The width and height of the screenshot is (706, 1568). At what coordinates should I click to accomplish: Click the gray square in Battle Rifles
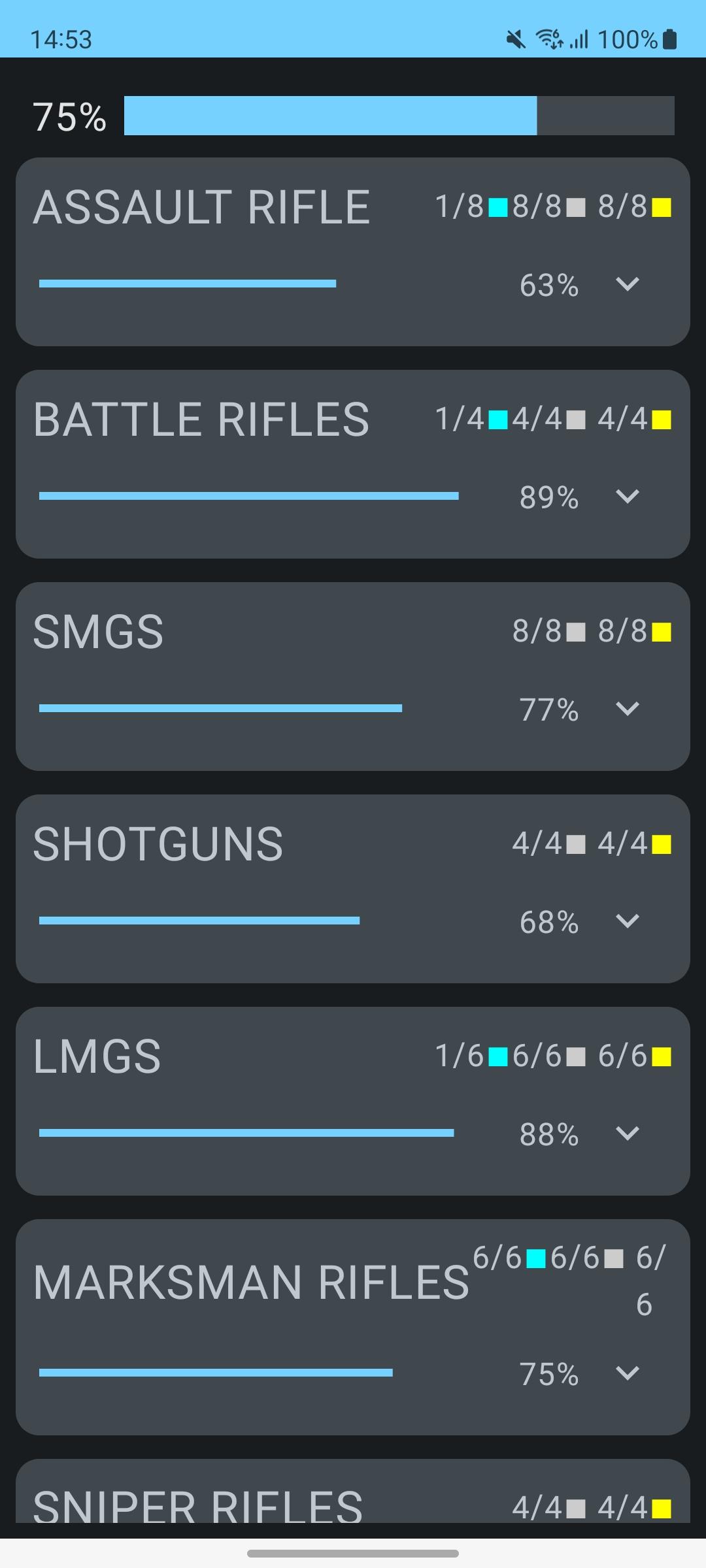[x=576, y=419]
